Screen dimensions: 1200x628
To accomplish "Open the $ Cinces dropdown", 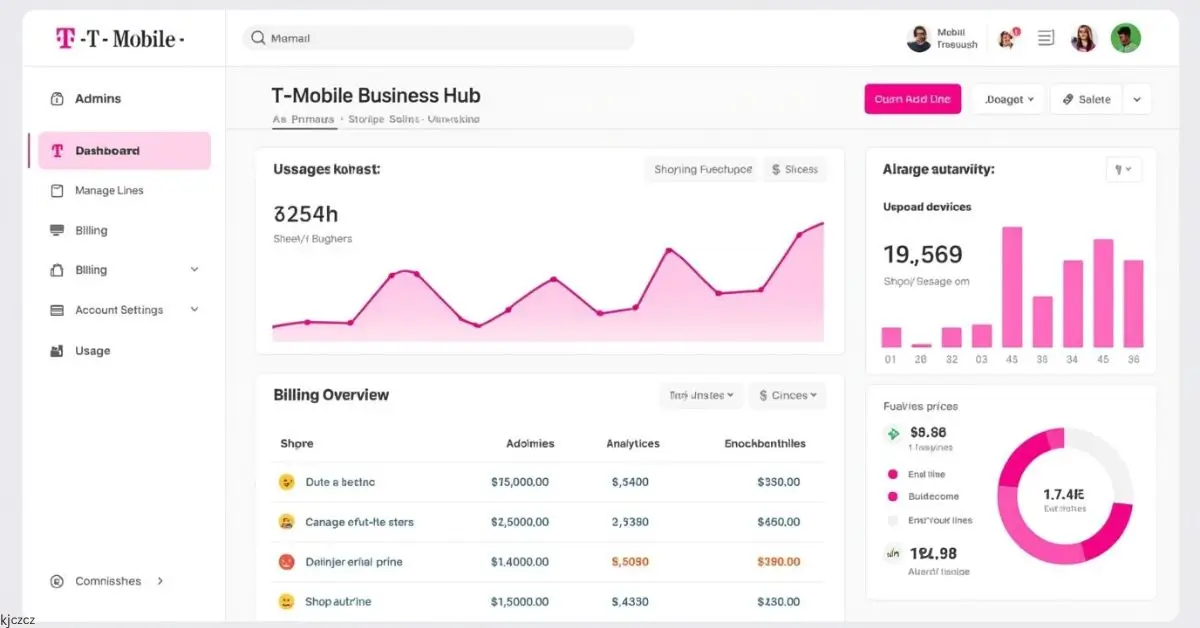I will tap(788, 396).
